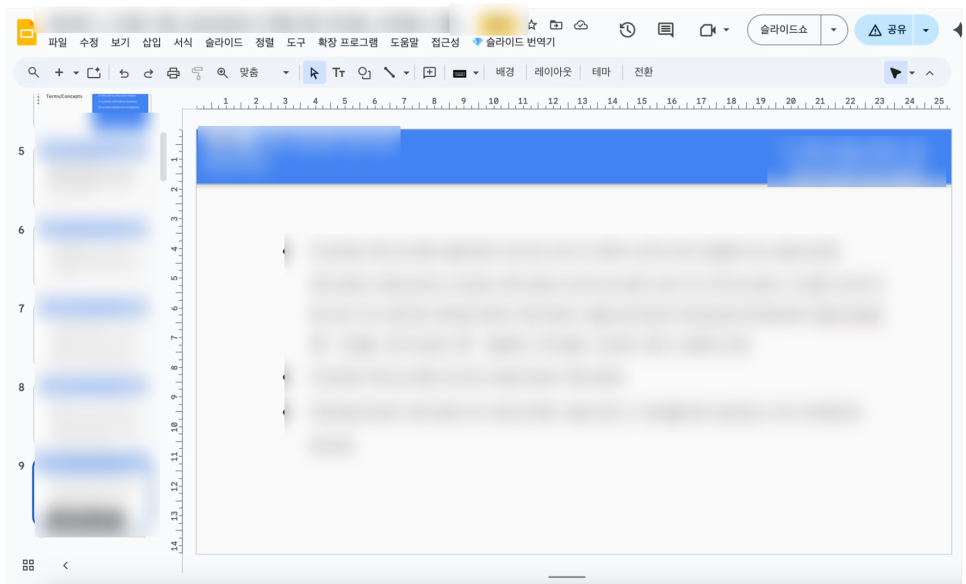Print the presentation
Viewport: 966px width, 584px height.
coord(173,73)
